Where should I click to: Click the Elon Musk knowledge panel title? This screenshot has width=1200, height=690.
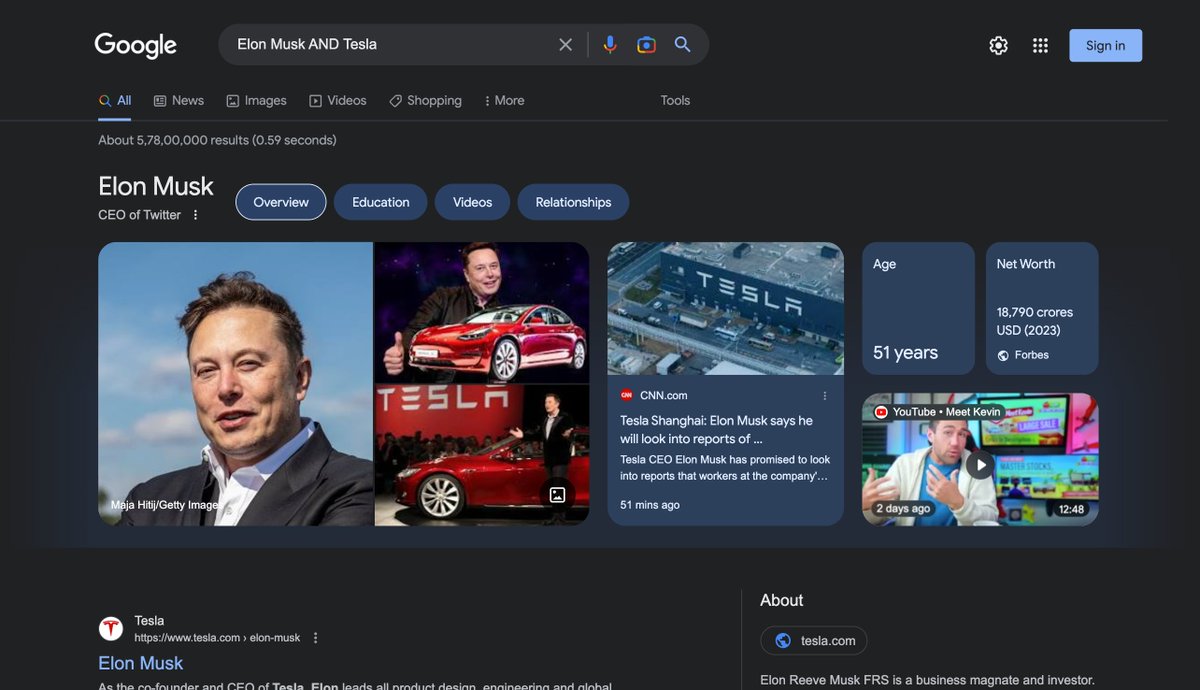156,187
